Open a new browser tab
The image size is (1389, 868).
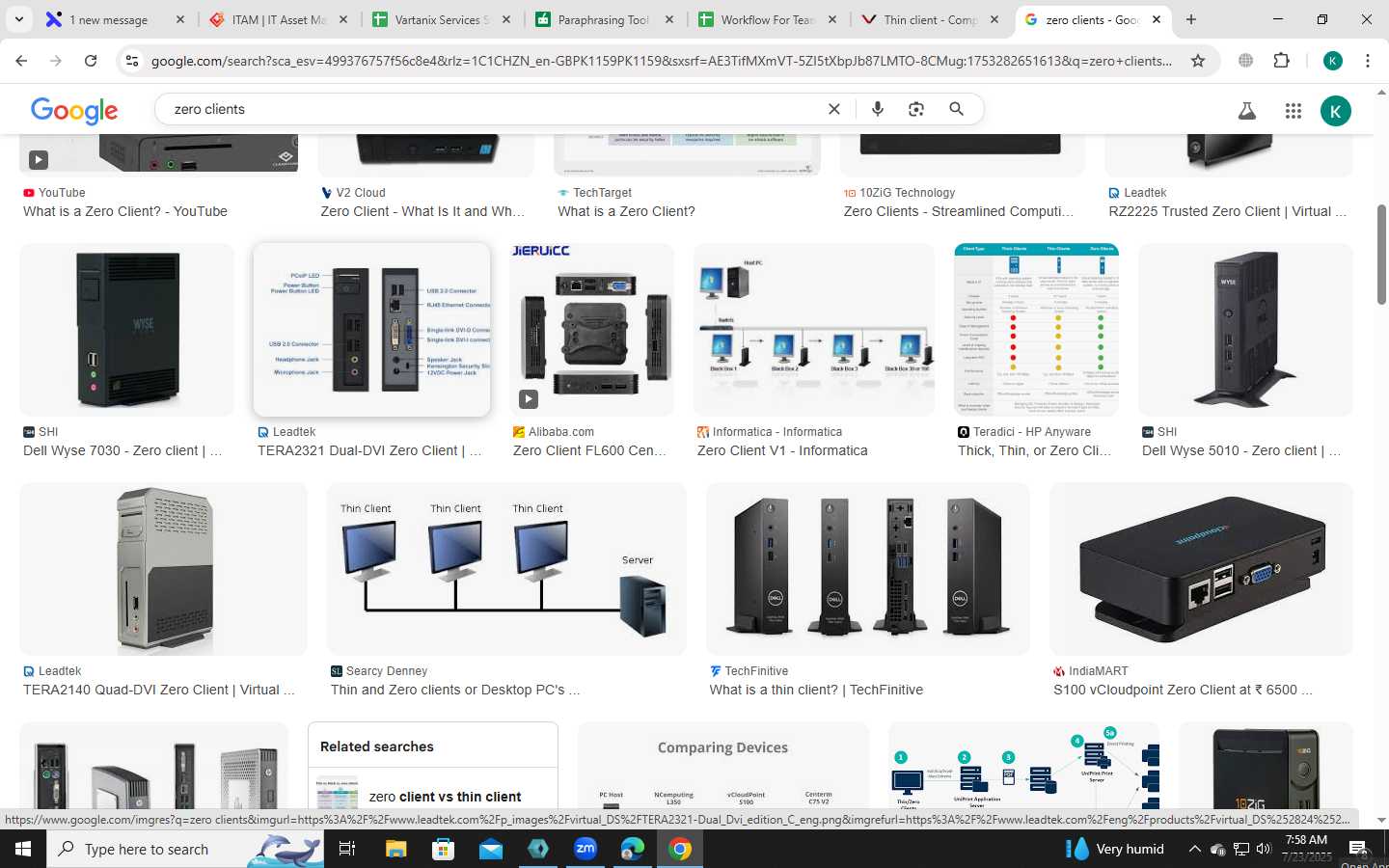point(1191,19)
